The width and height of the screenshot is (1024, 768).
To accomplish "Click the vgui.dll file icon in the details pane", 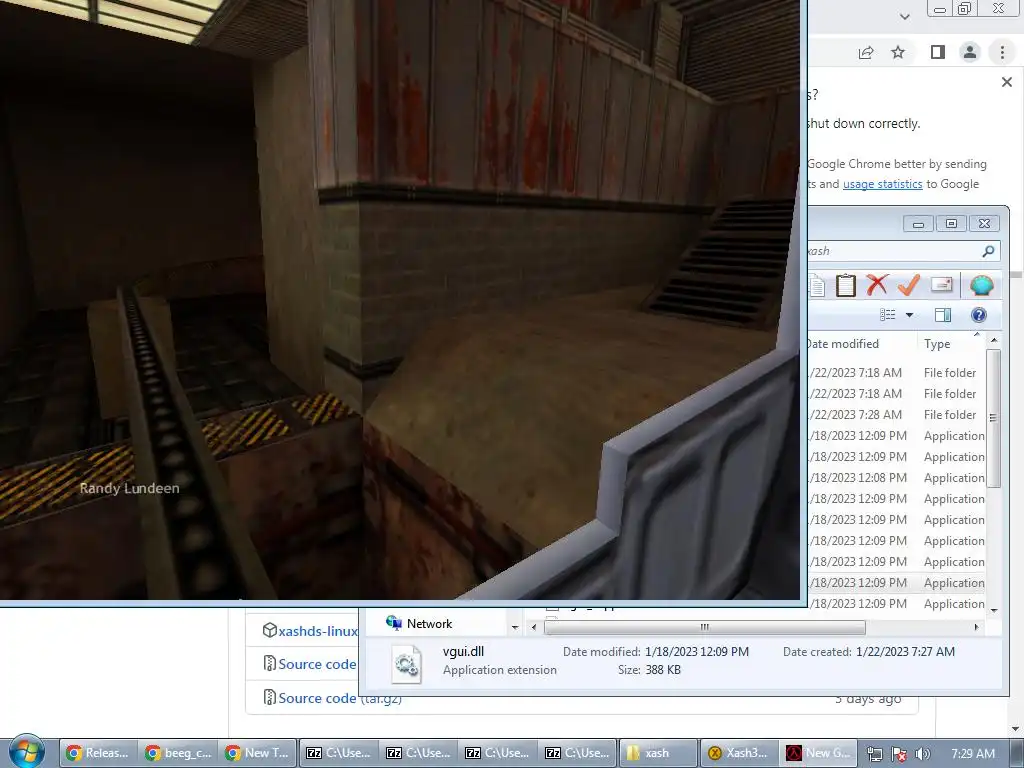I will point(406,664).
